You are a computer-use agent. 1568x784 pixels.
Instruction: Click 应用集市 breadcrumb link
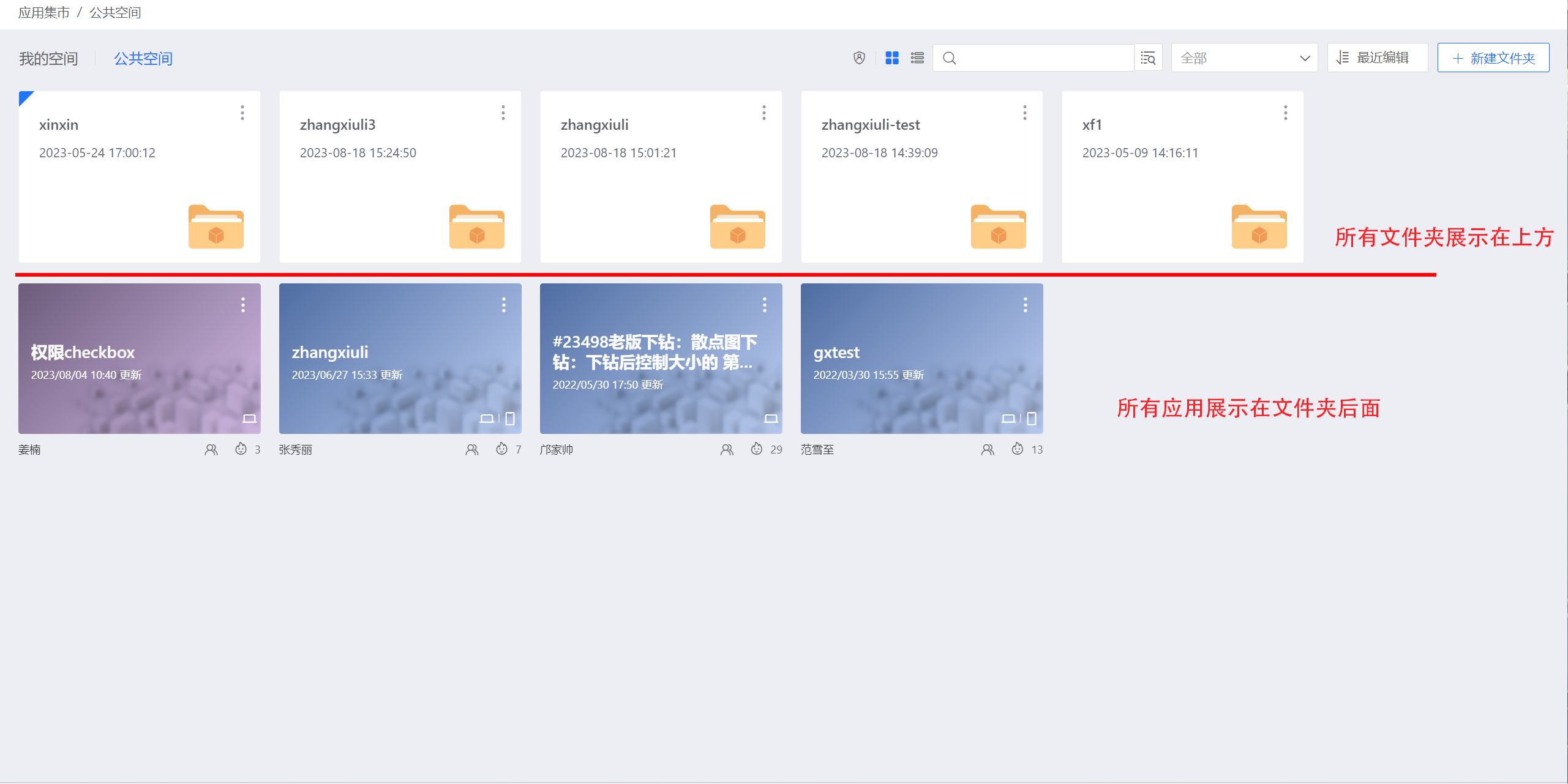point(44,12)
